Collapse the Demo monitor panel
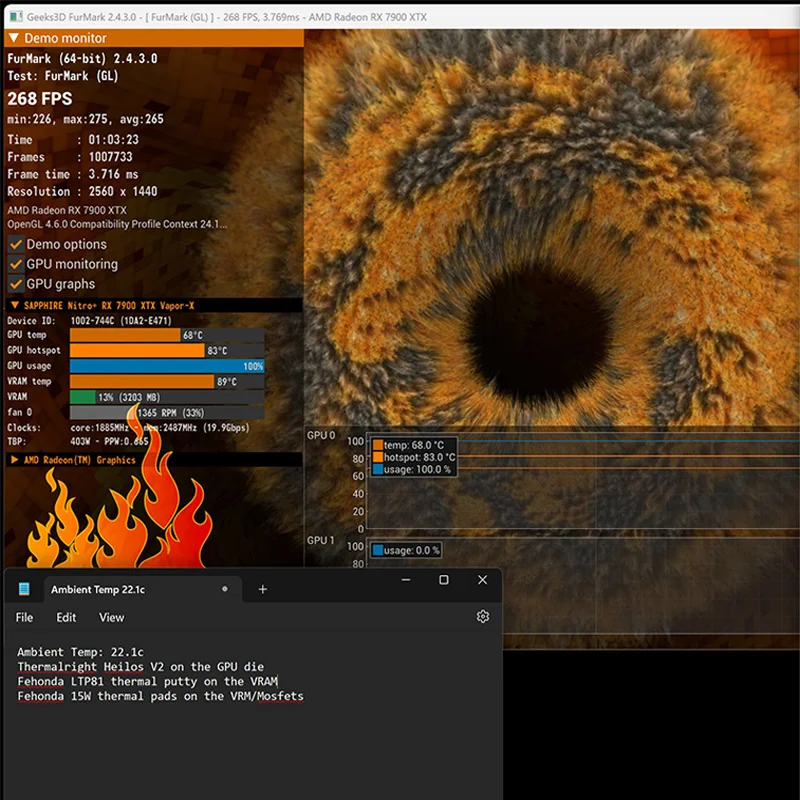The height and width of the screenshot is (800, 800). tap(14, 38)
